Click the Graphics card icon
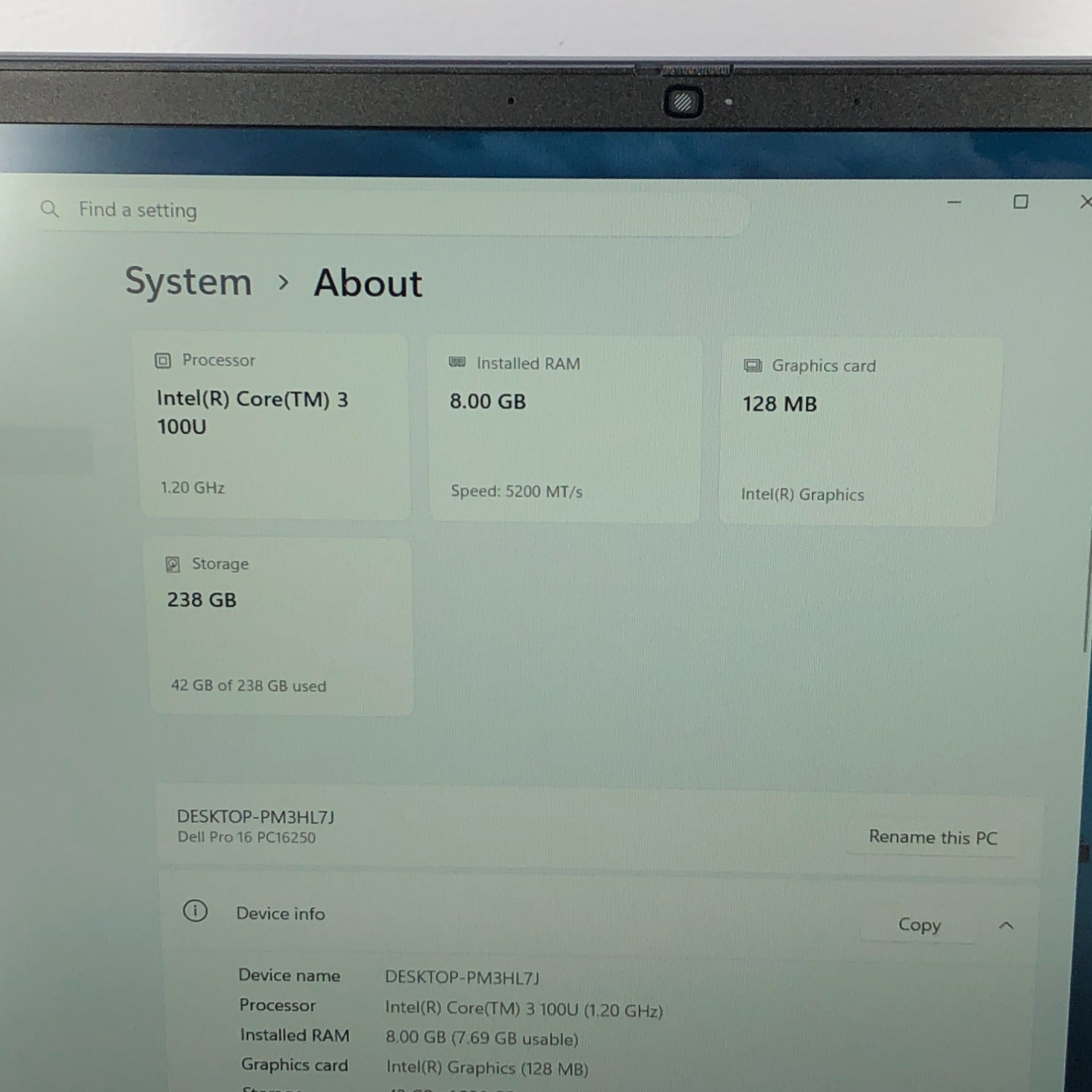The image size is (1092, 1092). pyautogui.click(x=753, y=365)
